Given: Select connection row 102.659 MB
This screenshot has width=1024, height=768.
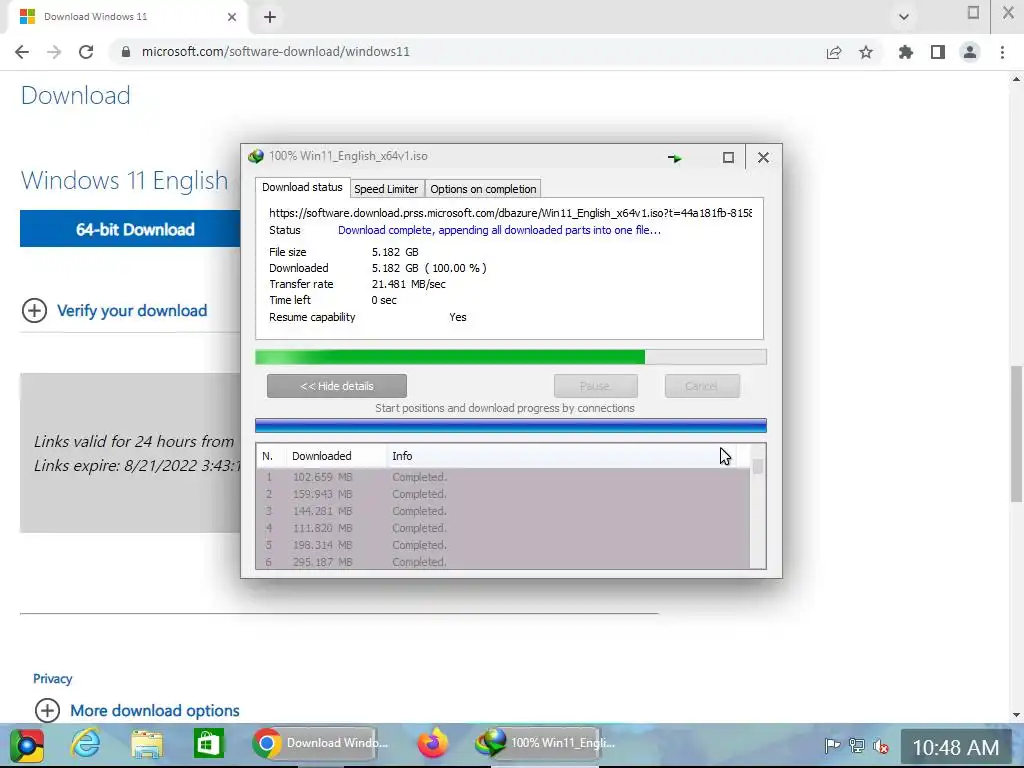Looking at the screenshot, I should point(503,477).
